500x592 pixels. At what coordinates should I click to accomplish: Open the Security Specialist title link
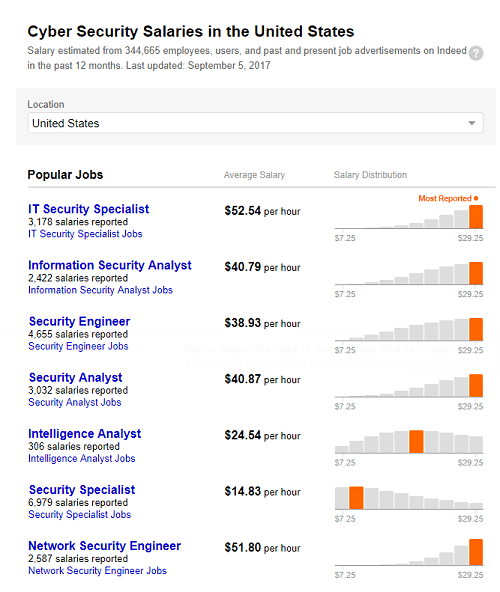(82, 490)
